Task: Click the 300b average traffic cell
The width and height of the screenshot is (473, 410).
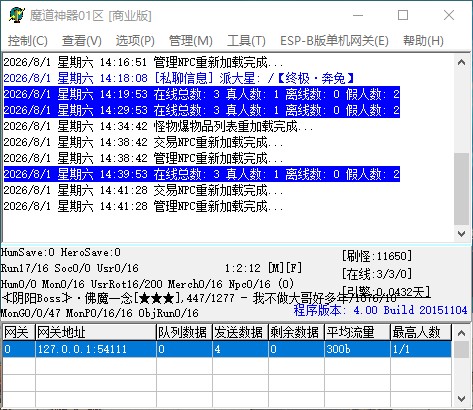Action: [357, 349]
